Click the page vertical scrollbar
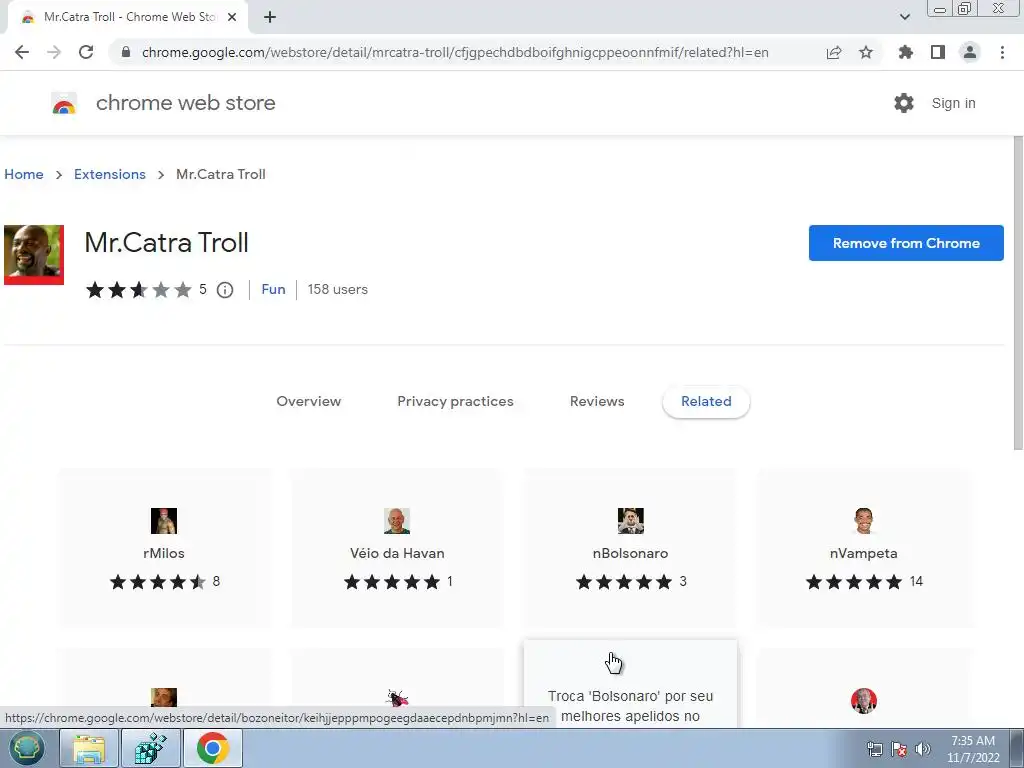 pos(1018,294)
